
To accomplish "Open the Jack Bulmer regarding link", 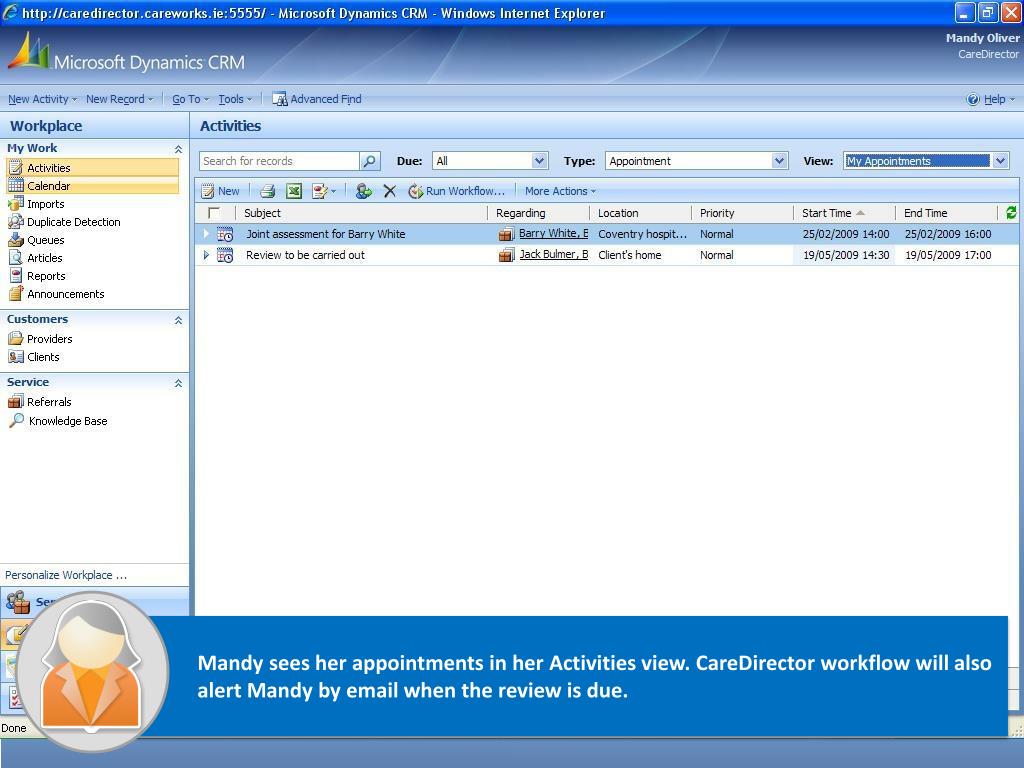I will coord(553,254).
